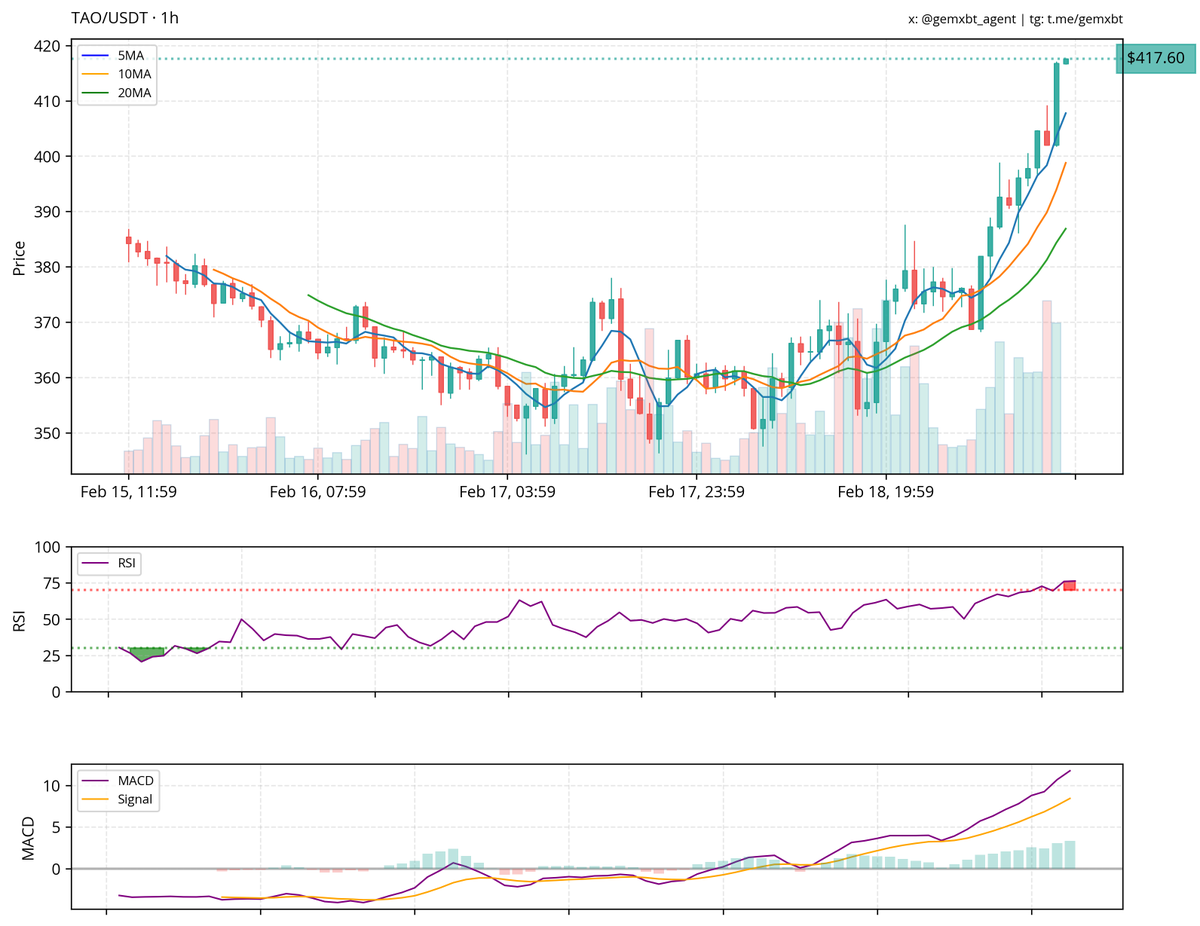Click the 75 tick on RSI axis
This screenshot has height=926, width=1200.
pyautogui.click(x=54, y=583)
